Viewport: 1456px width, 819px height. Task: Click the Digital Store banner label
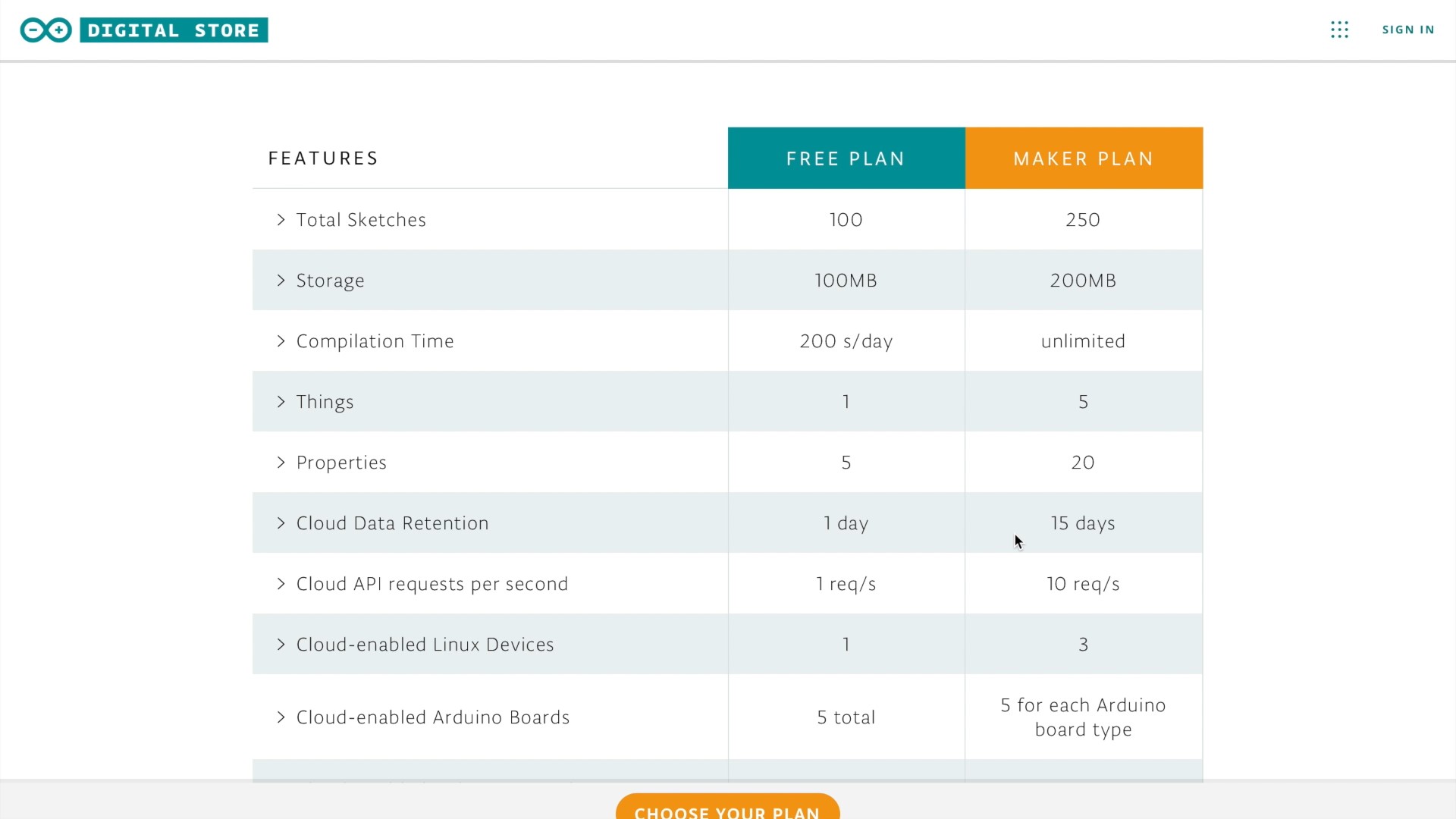click(174, 30)
